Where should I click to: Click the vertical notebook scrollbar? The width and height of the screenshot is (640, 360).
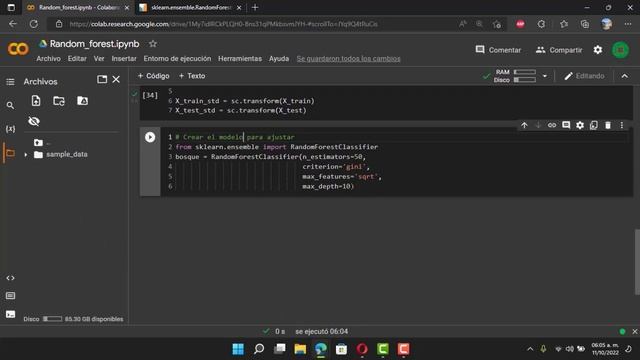click(x=637, y=262)
